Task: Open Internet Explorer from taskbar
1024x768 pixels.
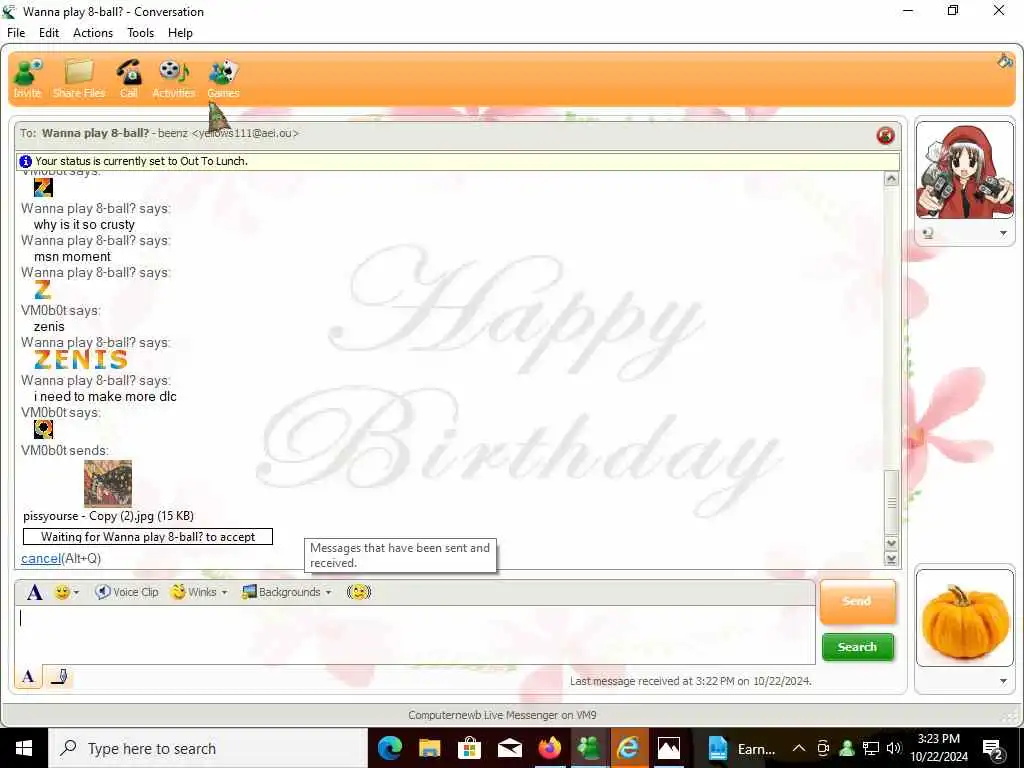Action: pyautogui.click(x=629, y=748)
